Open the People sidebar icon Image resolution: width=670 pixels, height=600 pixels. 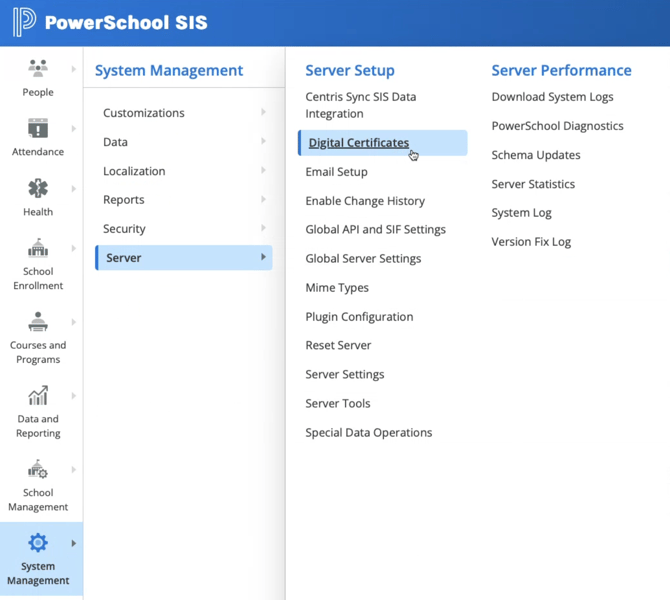38,68
